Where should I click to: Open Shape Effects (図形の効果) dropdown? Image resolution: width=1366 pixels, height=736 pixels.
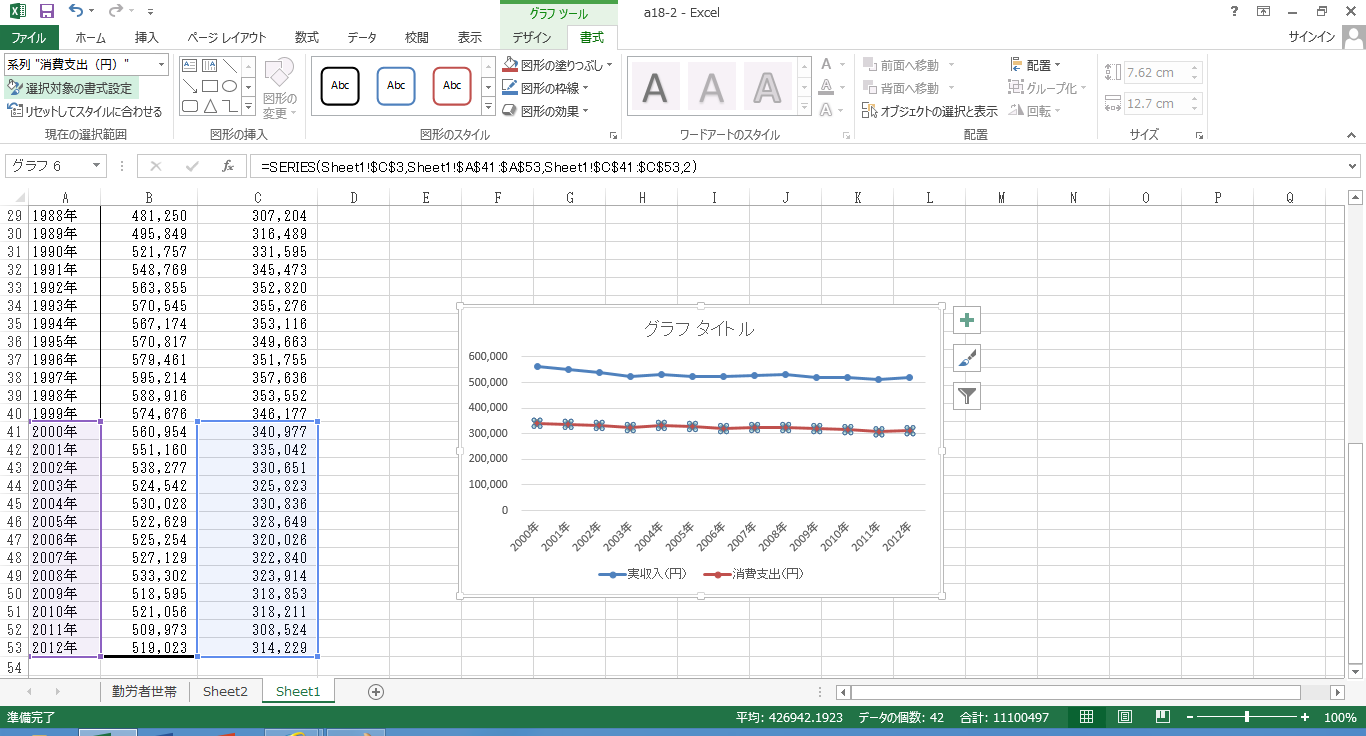[x=545, y=111]
